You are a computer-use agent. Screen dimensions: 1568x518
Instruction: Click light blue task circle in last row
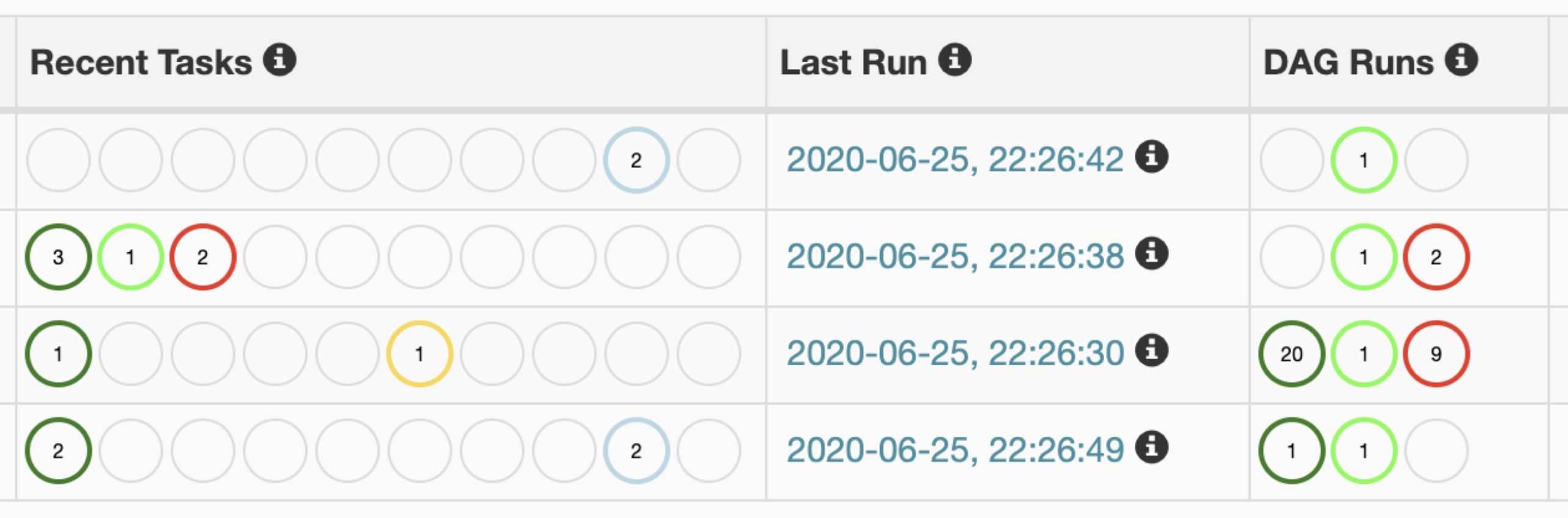click(x=636, y=451)
